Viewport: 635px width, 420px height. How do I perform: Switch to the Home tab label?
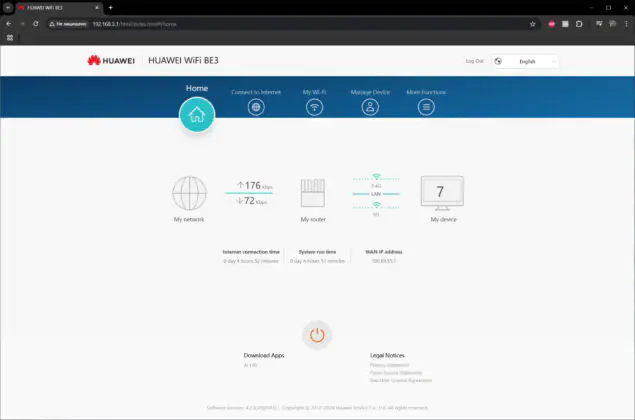(197, 88)
